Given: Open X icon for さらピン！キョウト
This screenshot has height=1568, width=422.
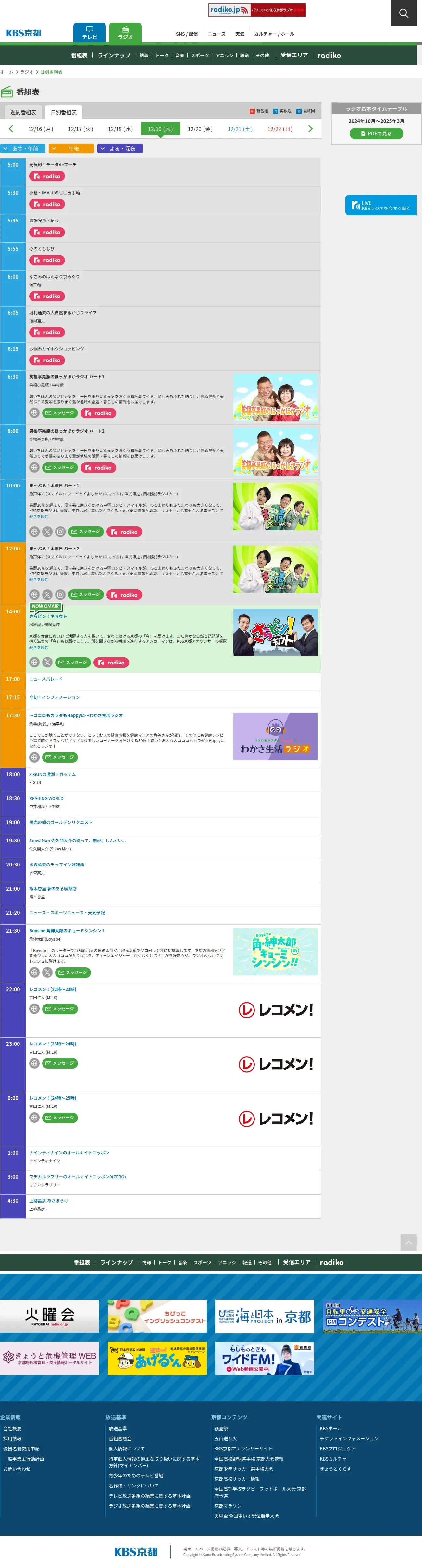Looking at the screenshot, I should (47, 662).
